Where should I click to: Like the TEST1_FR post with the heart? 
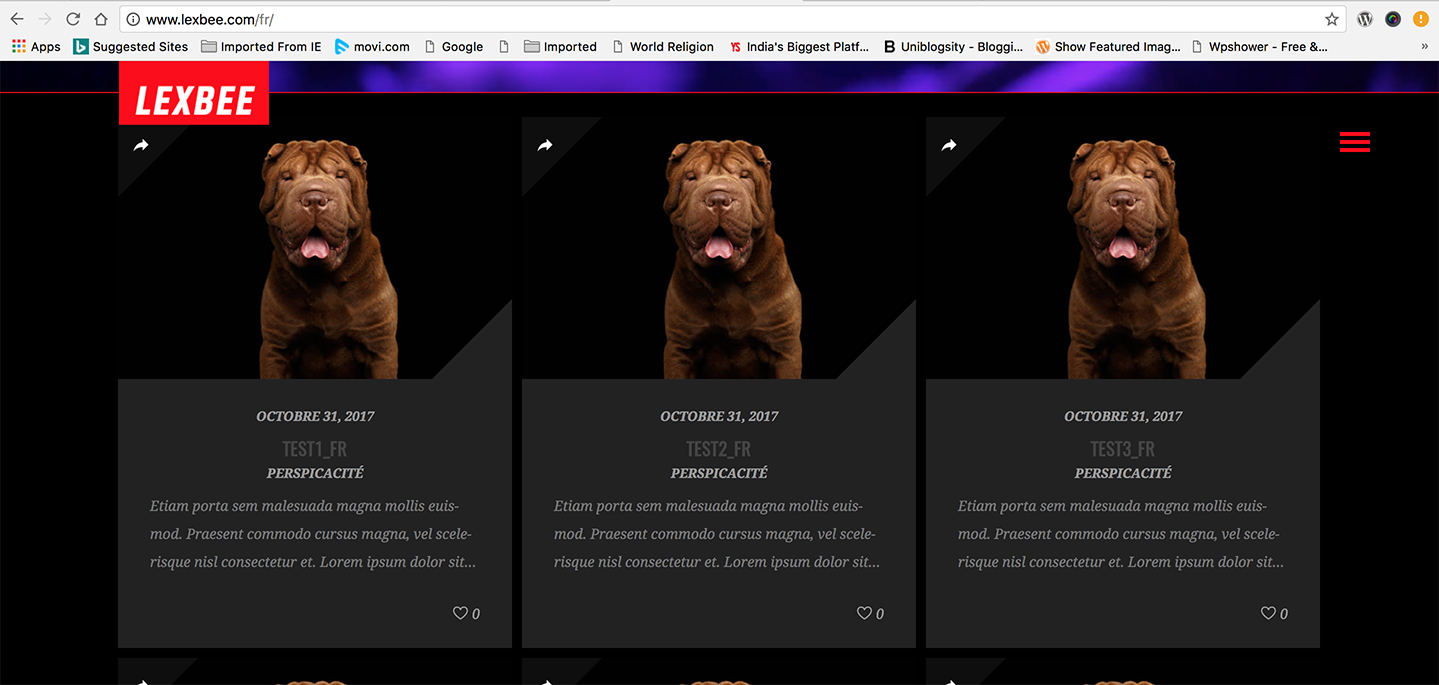[x=460, y=613]
